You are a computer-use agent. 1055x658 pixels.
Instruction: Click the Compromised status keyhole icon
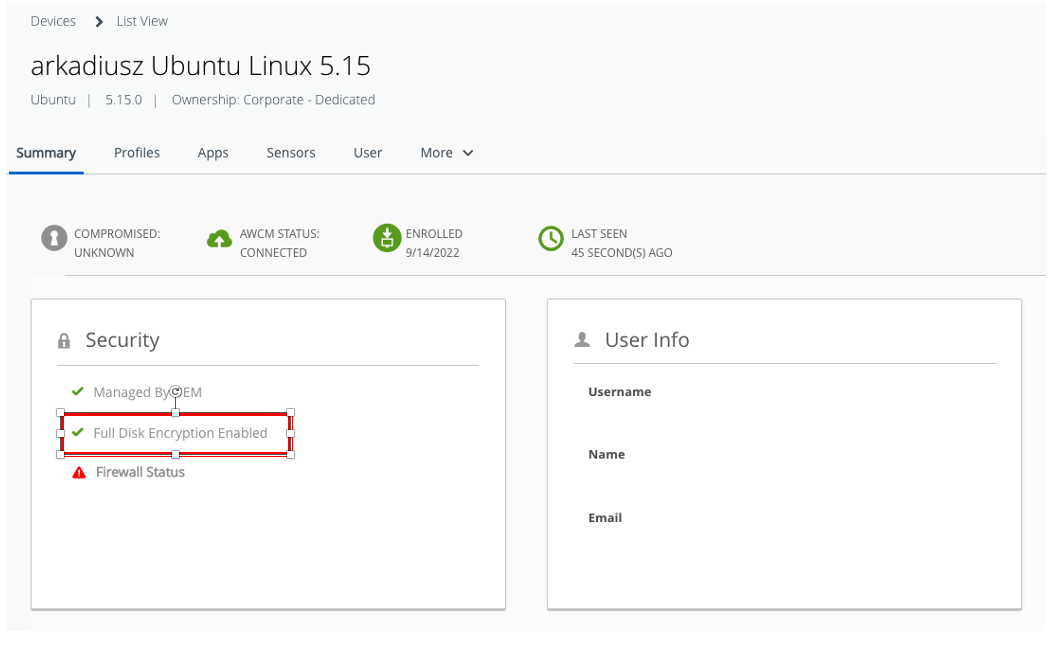point(53,239)
